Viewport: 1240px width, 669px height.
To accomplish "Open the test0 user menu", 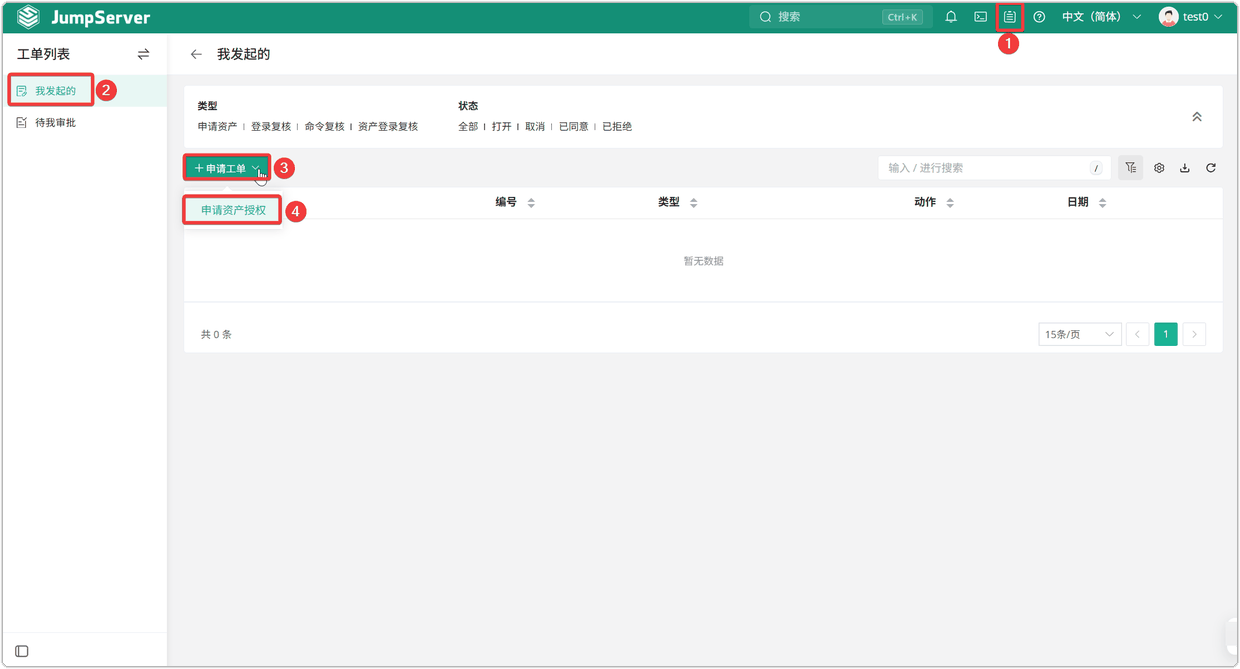I will click(x=1190, y=17).
